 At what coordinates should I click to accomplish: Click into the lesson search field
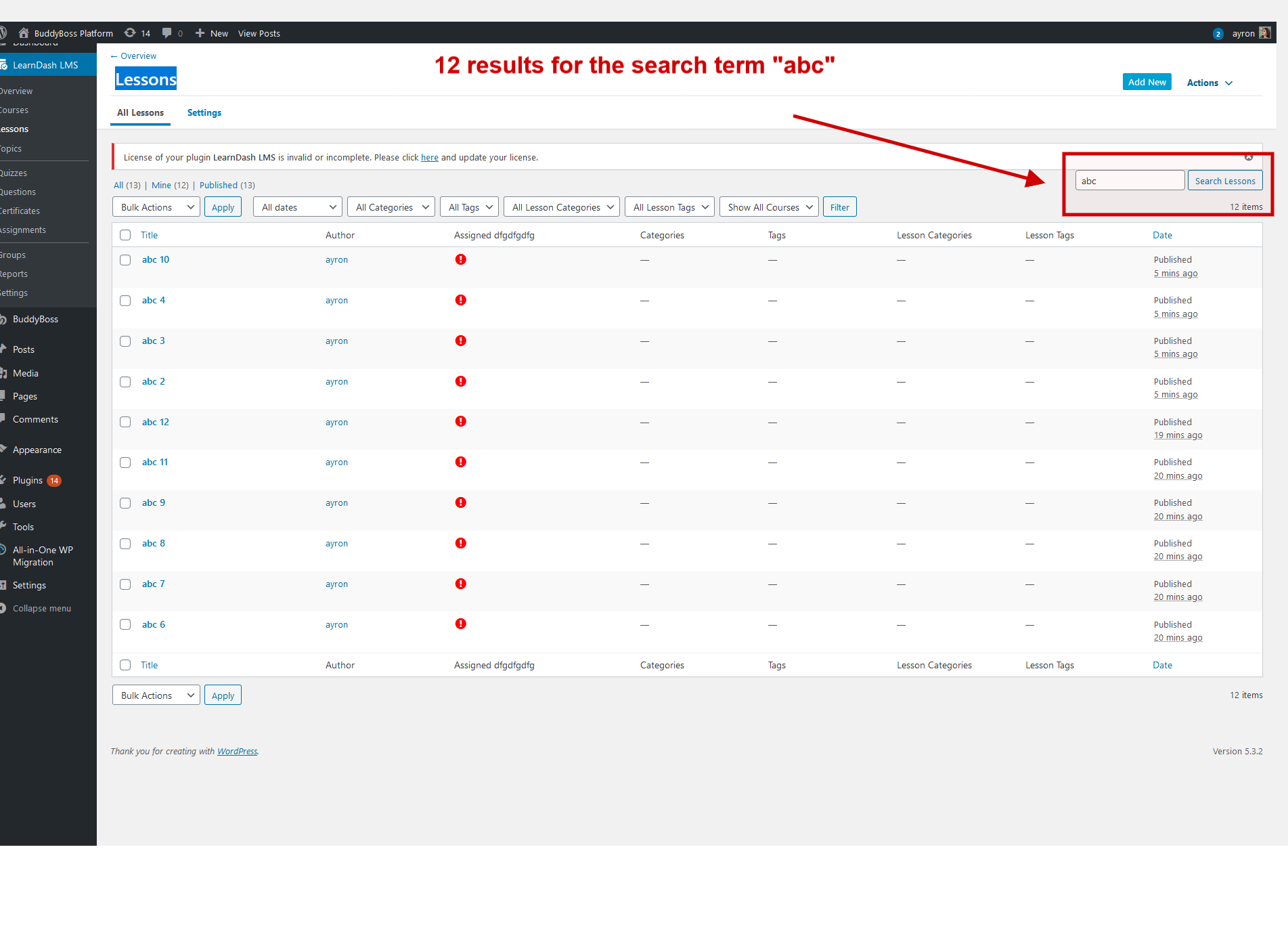[1130, 181]
